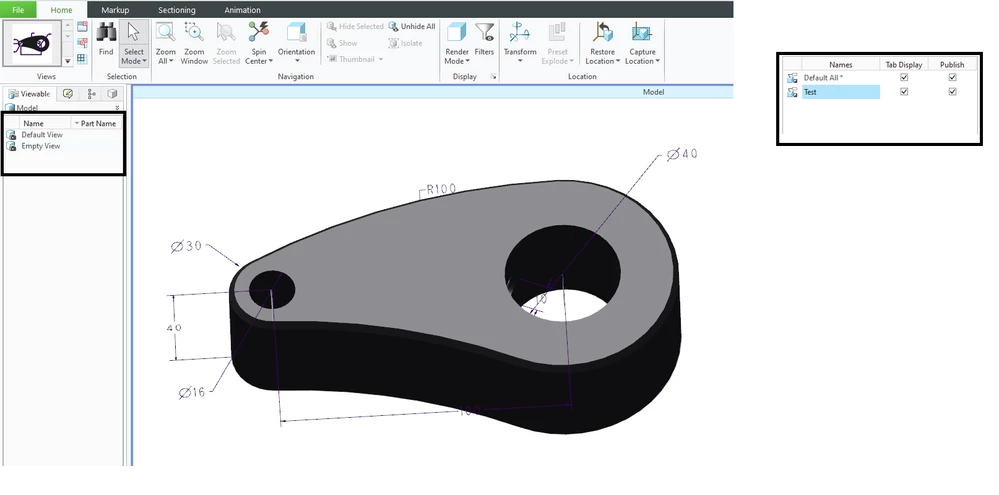999x495 pixels.
Task: Click the Find binoculars icon
Action: pos(106,32)
